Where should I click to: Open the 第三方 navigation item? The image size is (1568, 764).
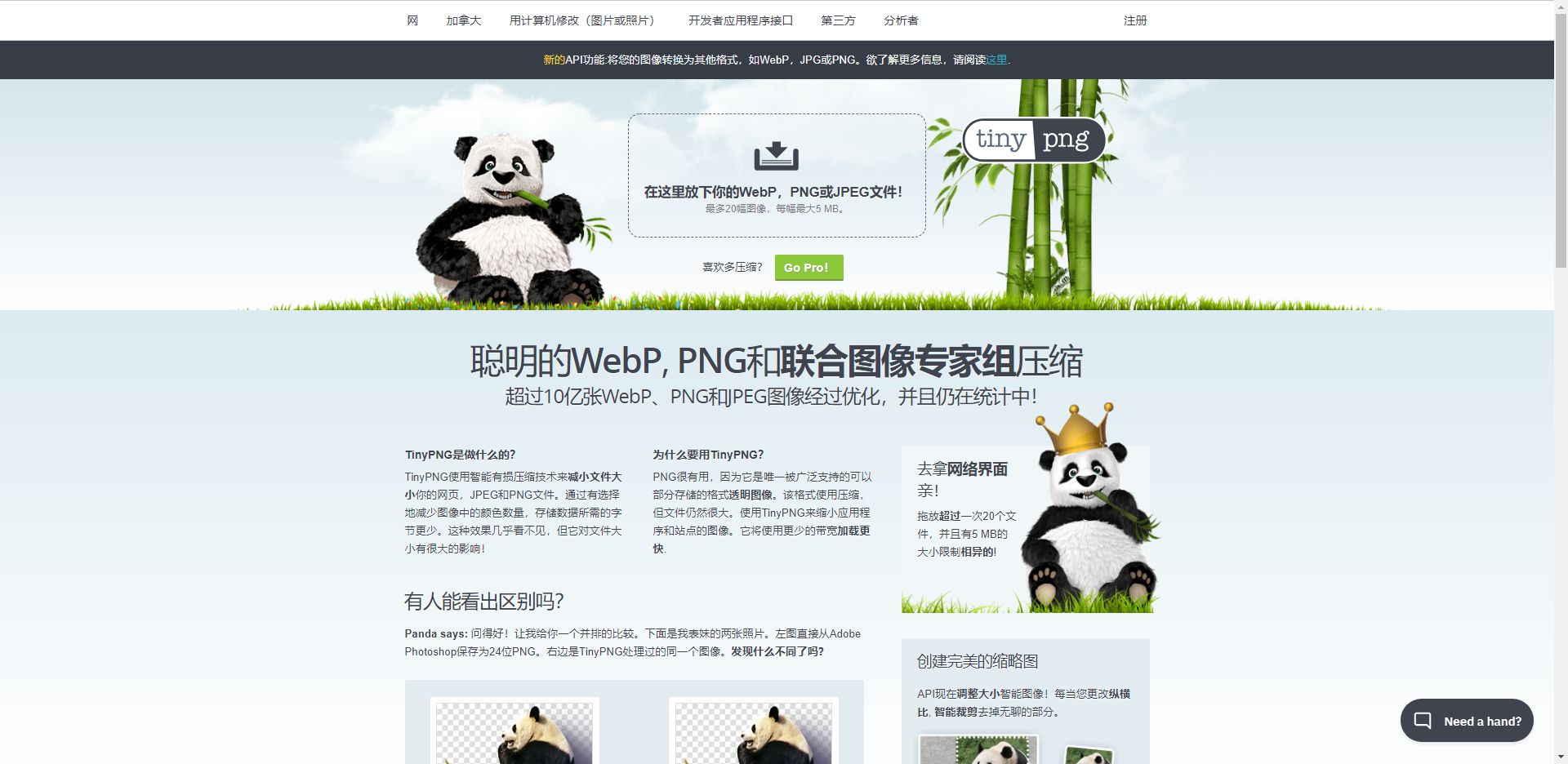pos(839,20)
